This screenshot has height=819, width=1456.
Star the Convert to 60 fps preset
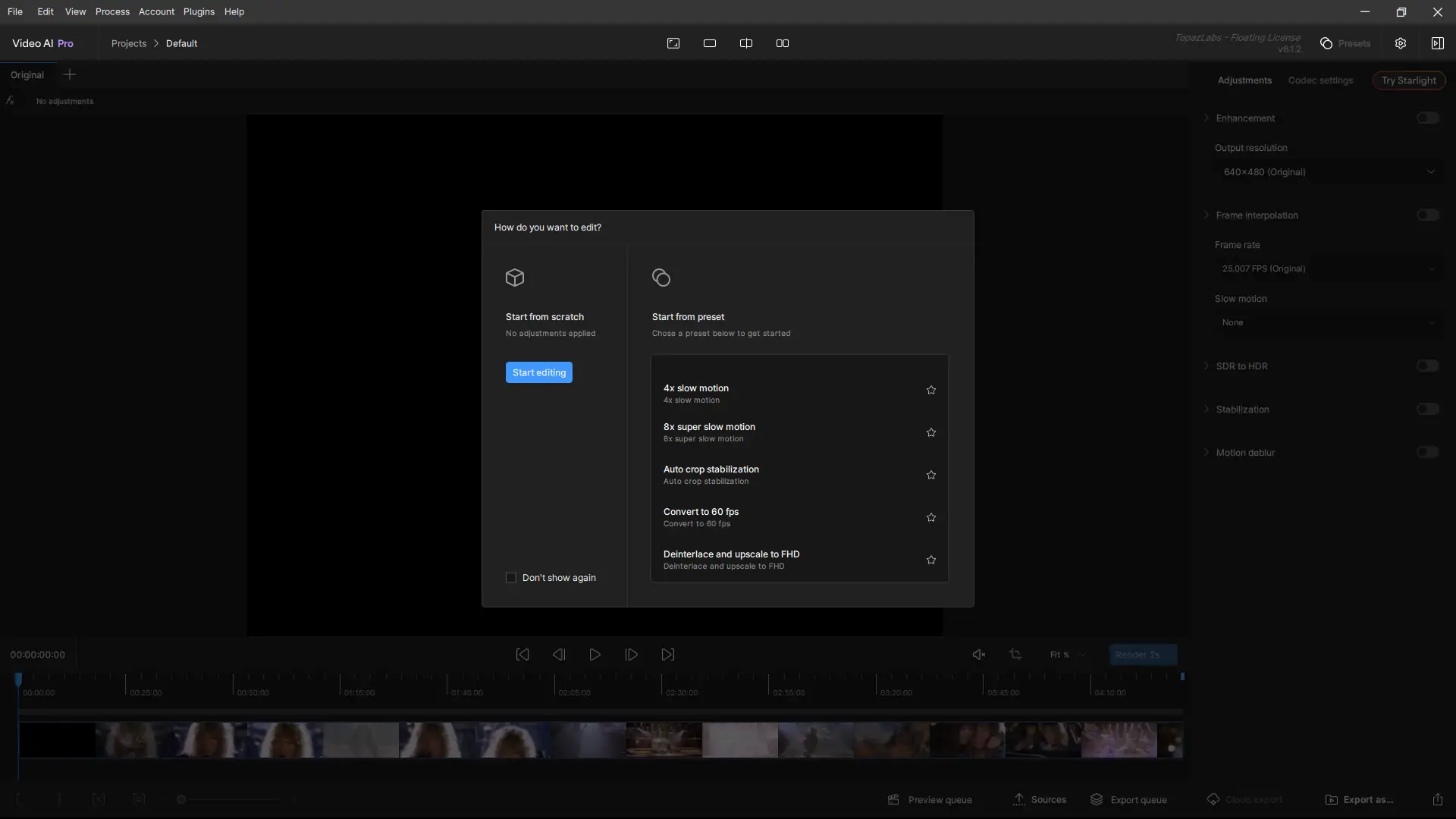pyautogui.click(x=930, y=517)
